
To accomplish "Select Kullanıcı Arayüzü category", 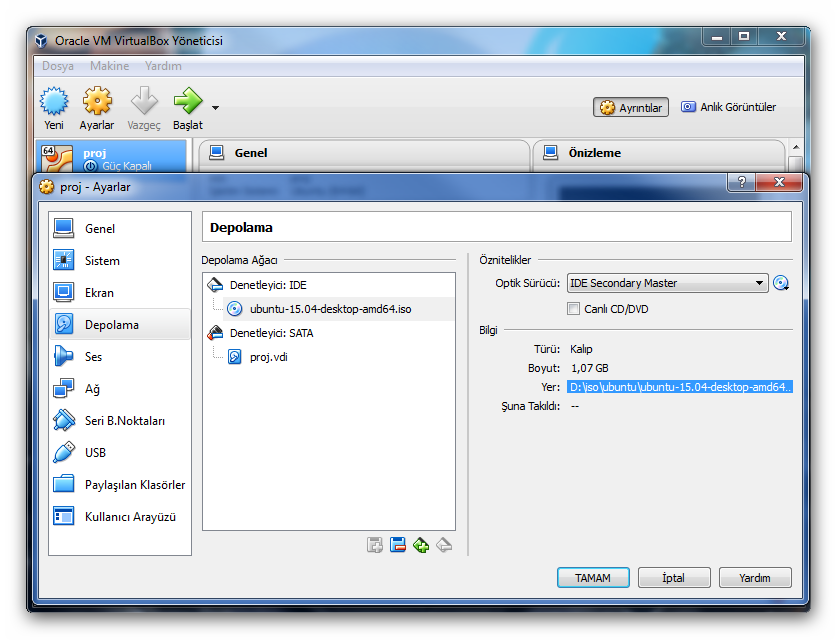I will (x=120, y=517).
